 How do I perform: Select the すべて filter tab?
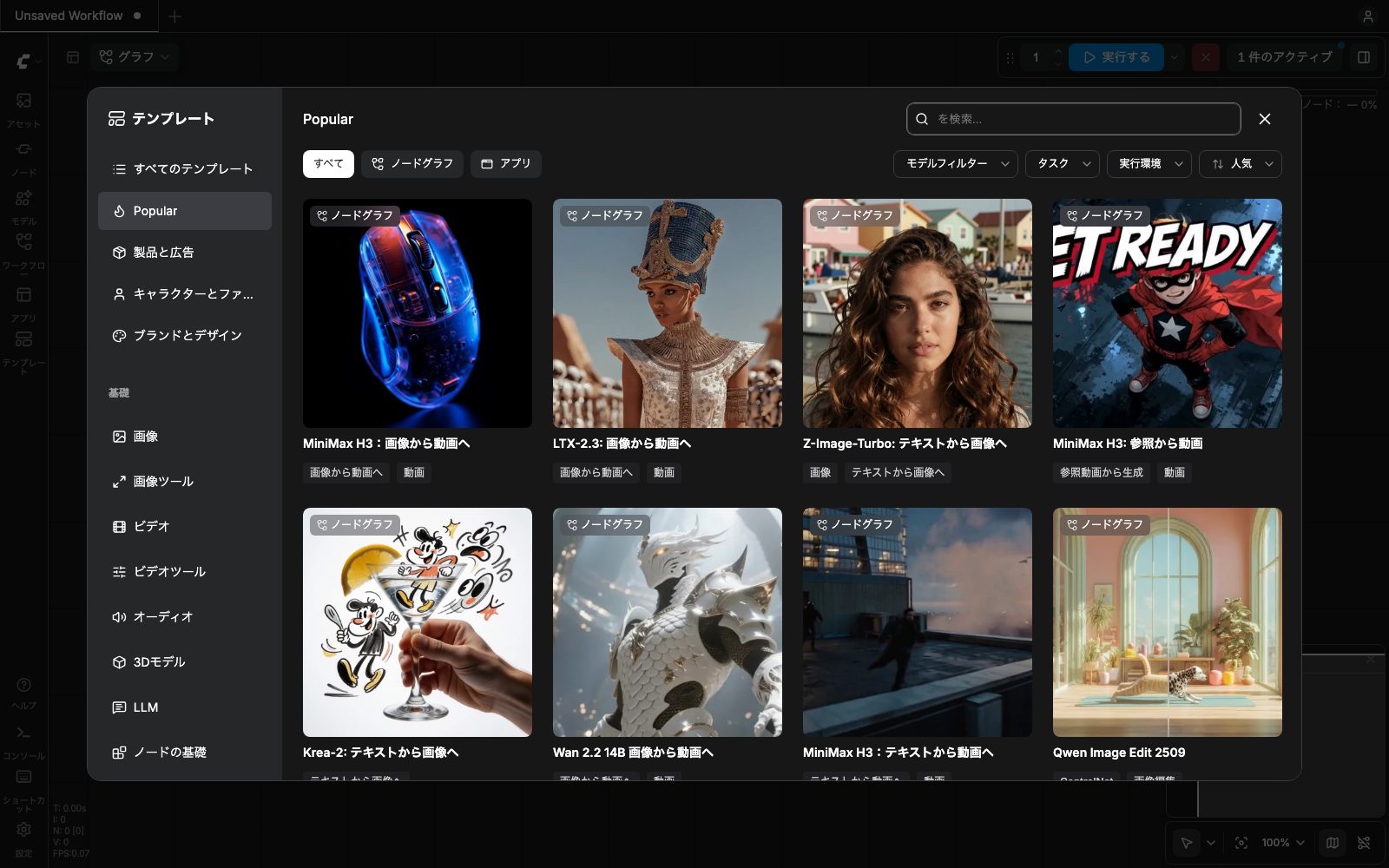328,164
